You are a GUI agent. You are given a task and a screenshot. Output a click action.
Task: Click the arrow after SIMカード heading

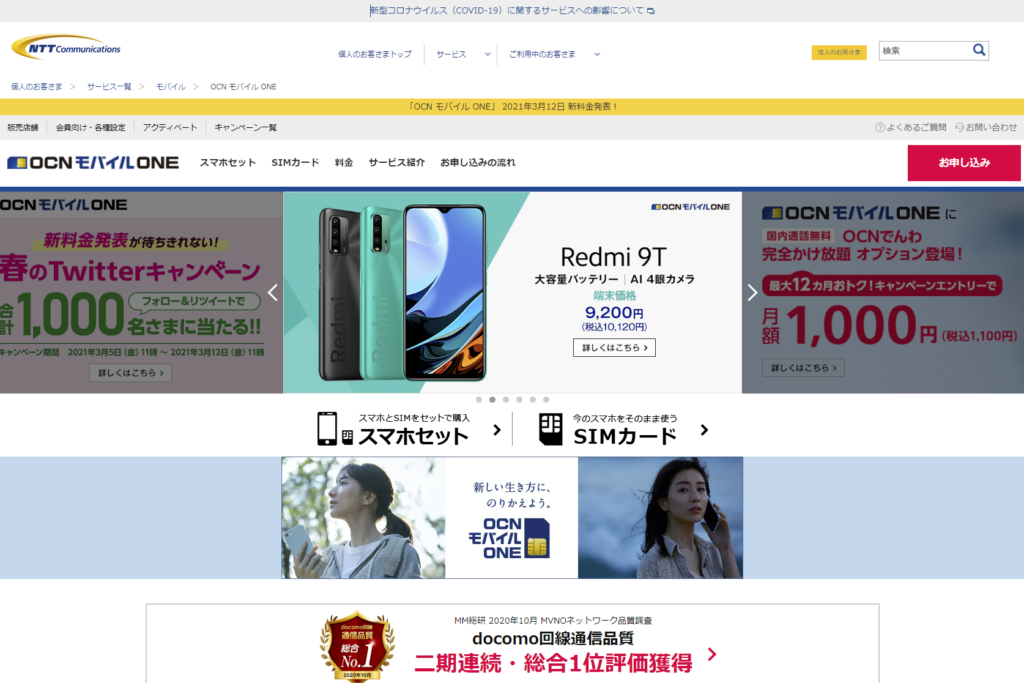(x=704, y=430)
